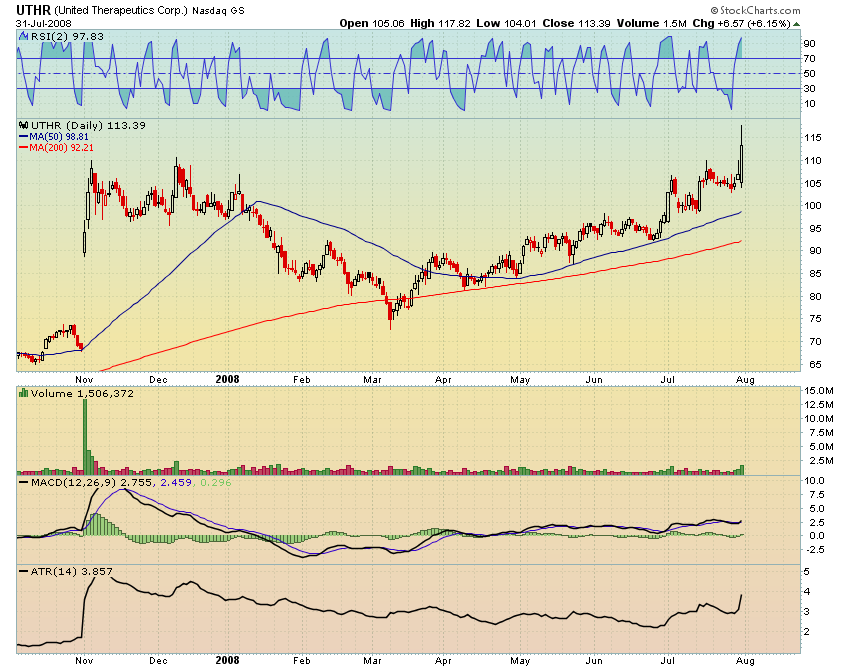This screenshot has width=850, height=668.
Task: Click the -2.5 MACD axis label
Action: tap(814, 549)
